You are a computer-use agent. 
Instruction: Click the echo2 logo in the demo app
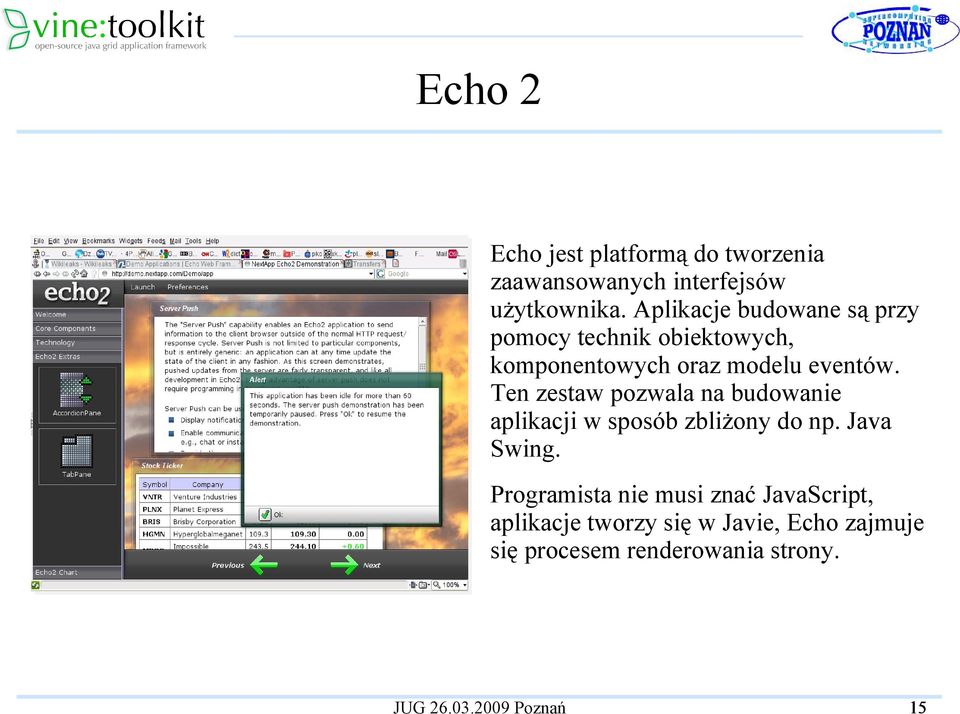(77, 293)
